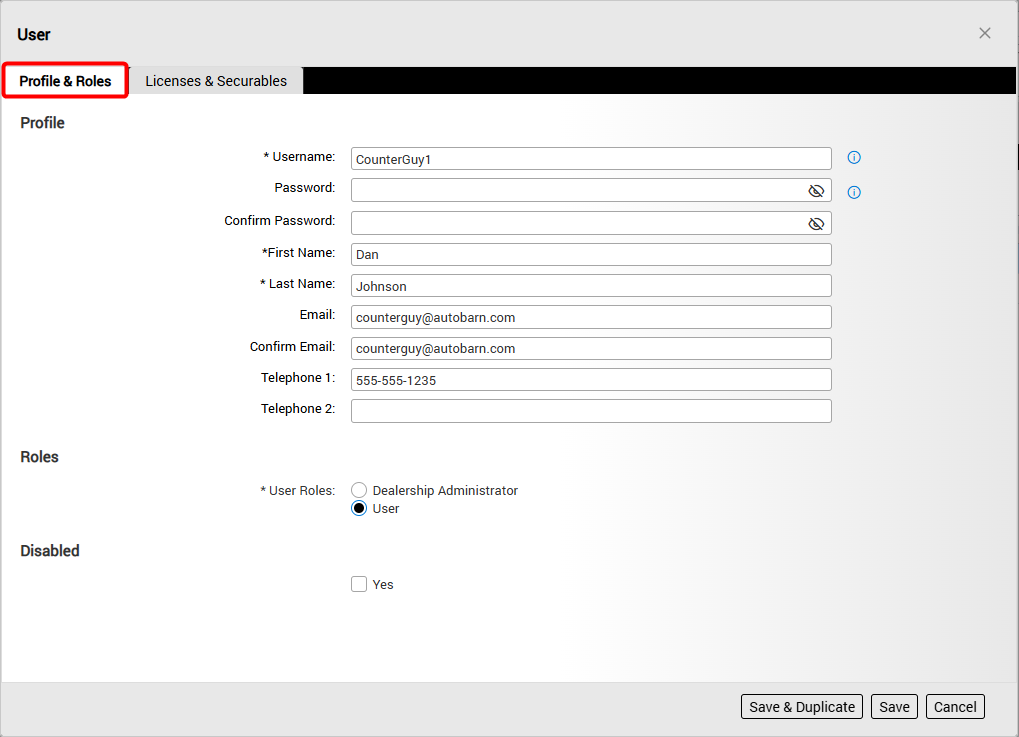Cancel the user edit dialog
This screenshot has width=1019, height=737.
point(955,707)
